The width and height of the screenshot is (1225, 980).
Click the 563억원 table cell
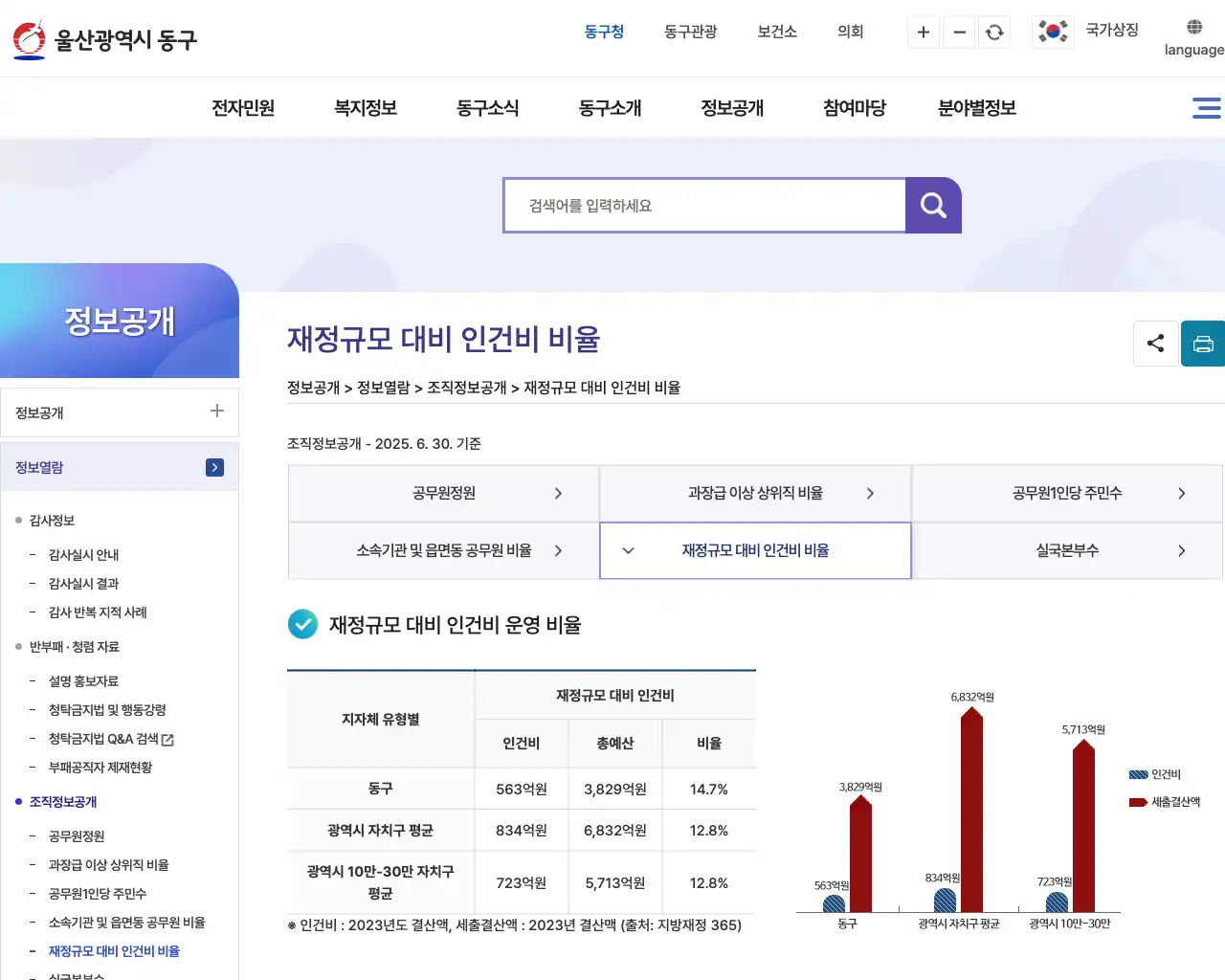click(x=522, y=790)
